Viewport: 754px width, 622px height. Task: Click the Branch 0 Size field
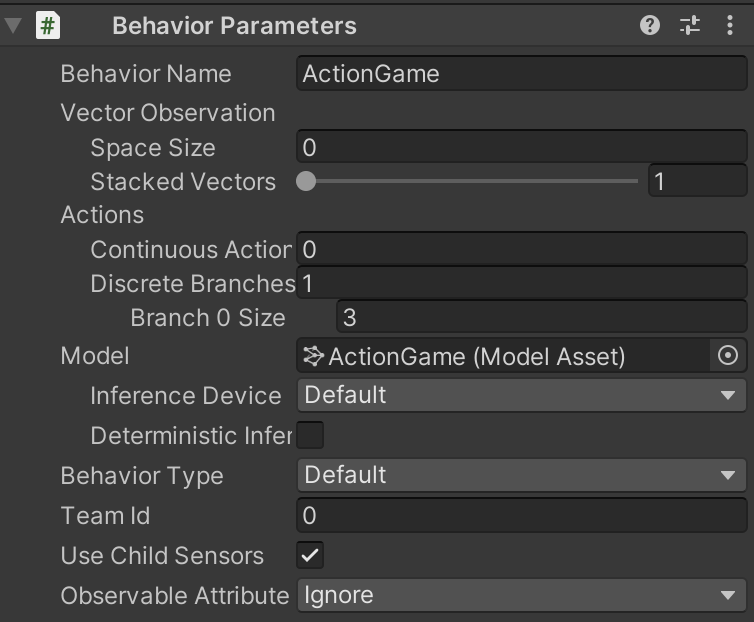click(x=542, y=317)
